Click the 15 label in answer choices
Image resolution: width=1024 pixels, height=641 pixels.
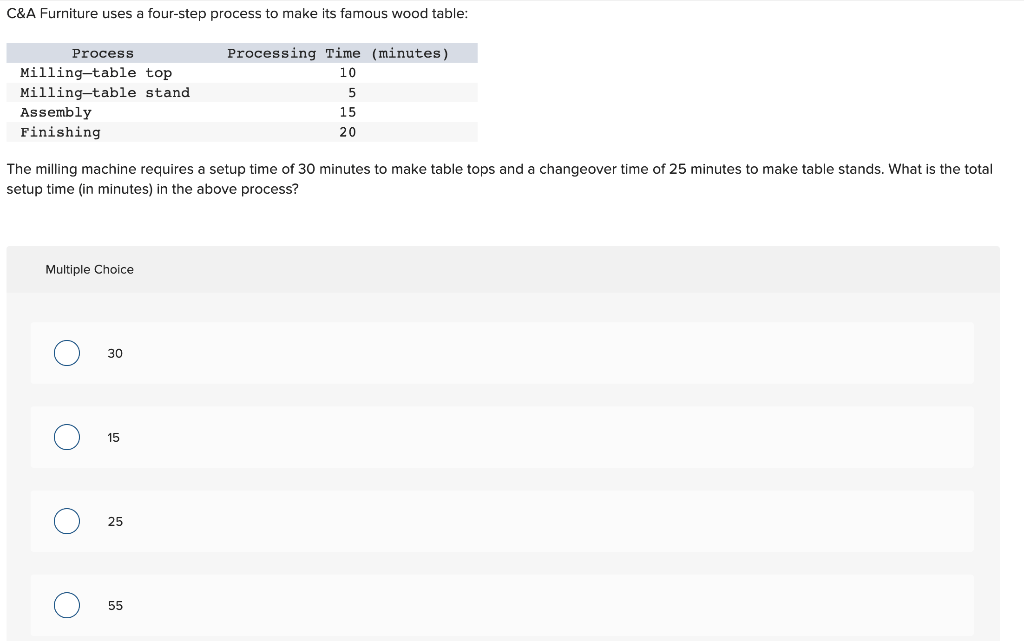[x=114, y=437]
